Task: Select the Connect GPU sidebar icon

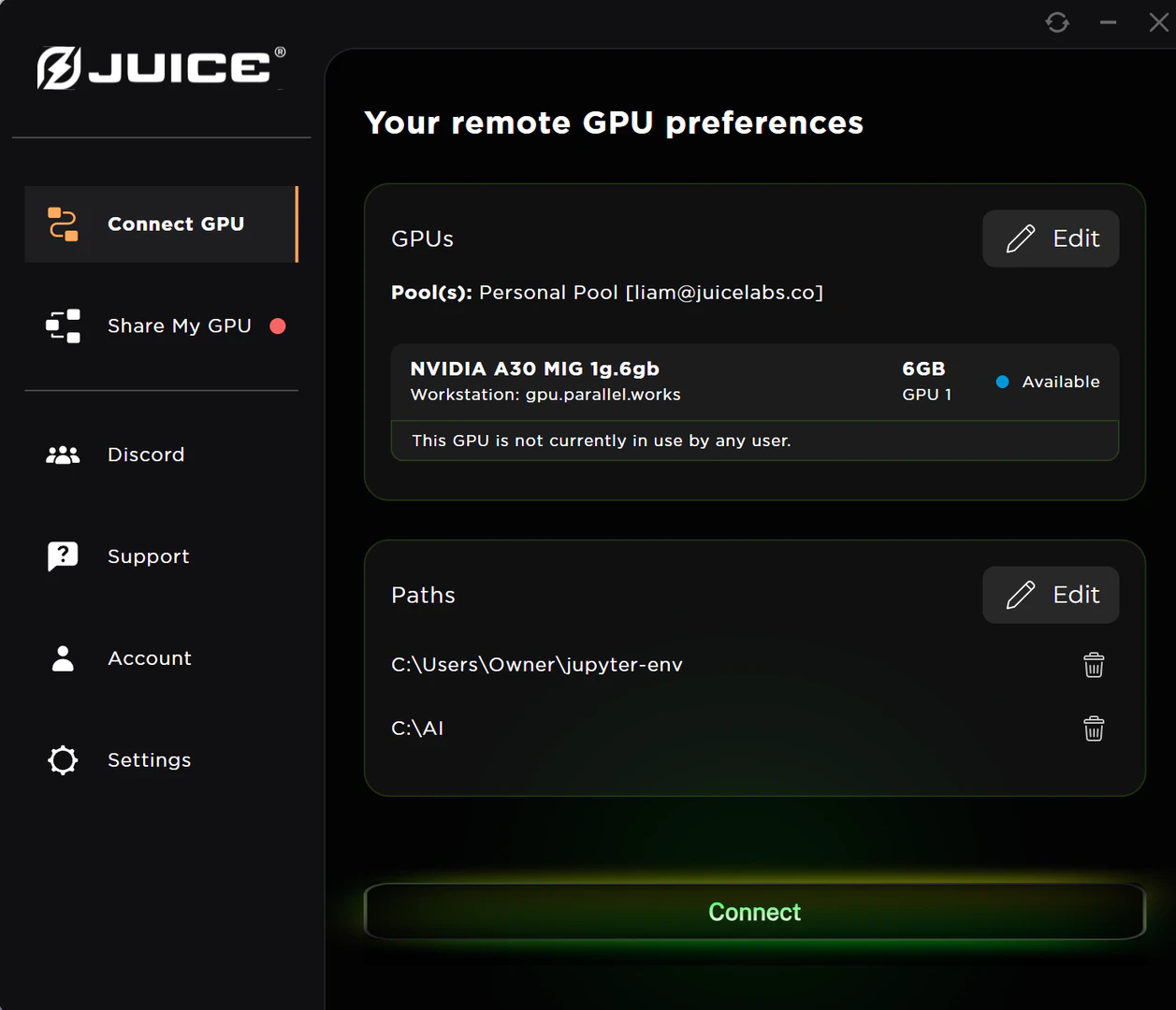Action: pos(62,224)
